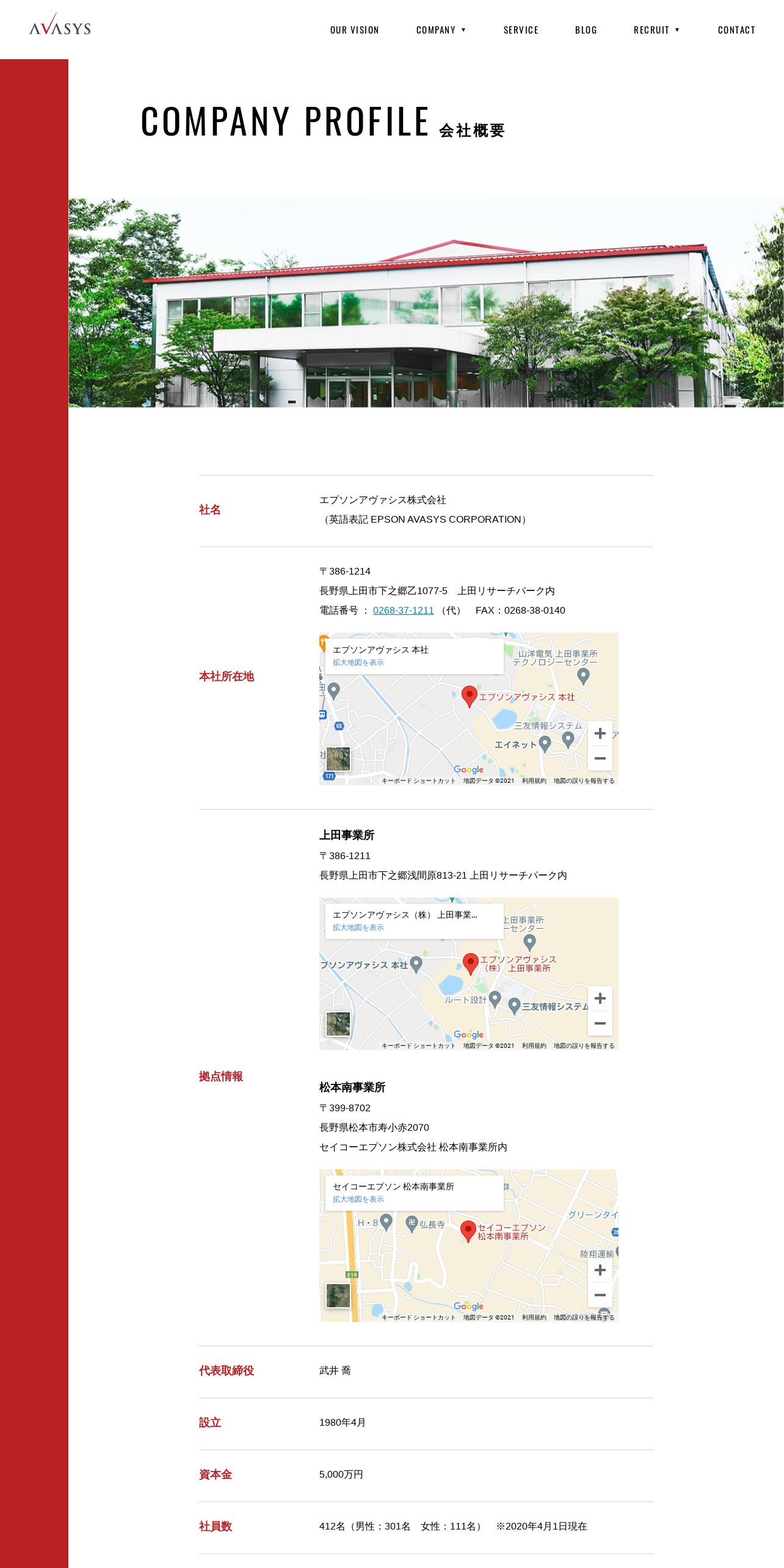
Task: Click EPSON AVASYS CORPORATION text
Action: point(446,519)
